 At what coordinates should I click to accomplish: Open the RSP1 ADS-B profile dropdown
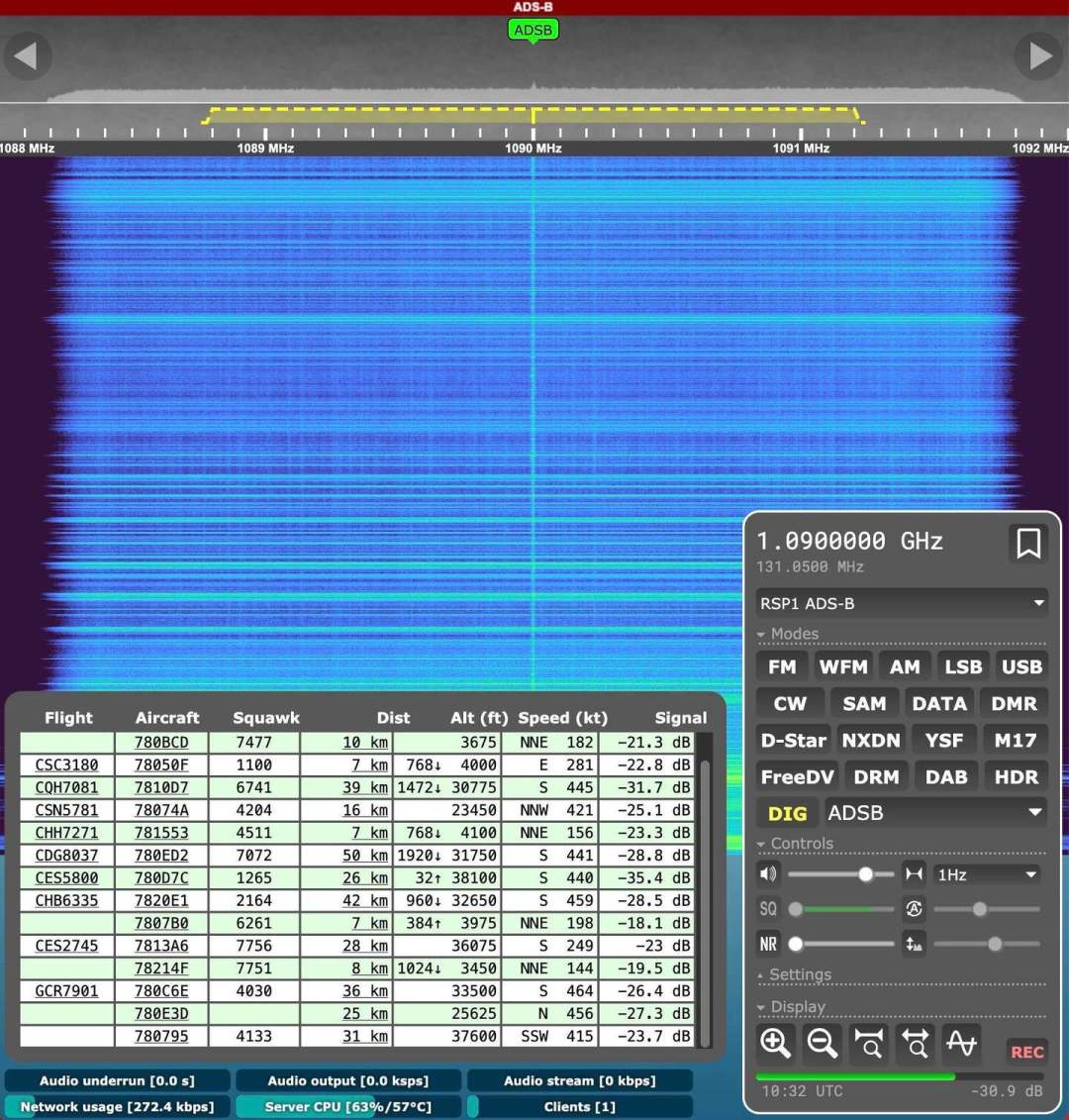pyautogui.click(x=902, y=603)
